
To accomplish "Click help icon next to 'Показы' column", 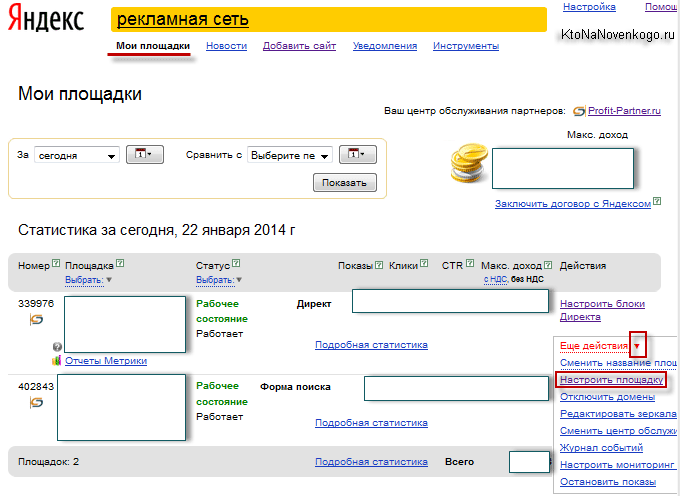I will pyautogui.click(x=379, y=264).
